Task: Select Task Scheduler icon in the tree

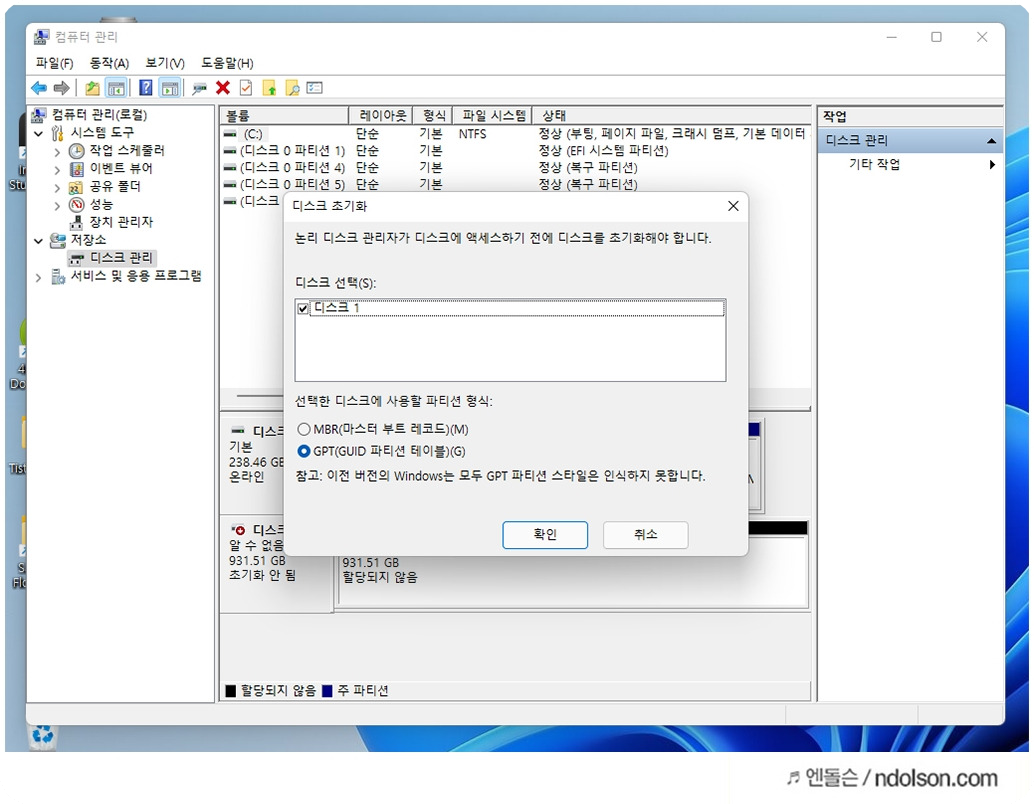Action: pyautogui.click(x=76, y=150)
